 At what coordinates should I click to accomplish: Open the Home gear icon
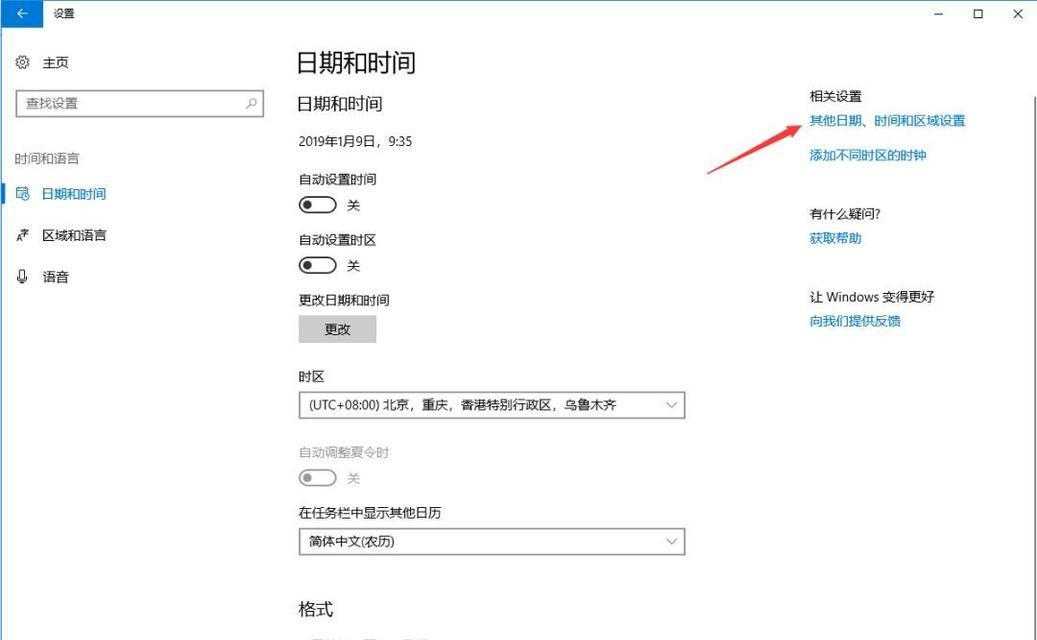[22, 62]
